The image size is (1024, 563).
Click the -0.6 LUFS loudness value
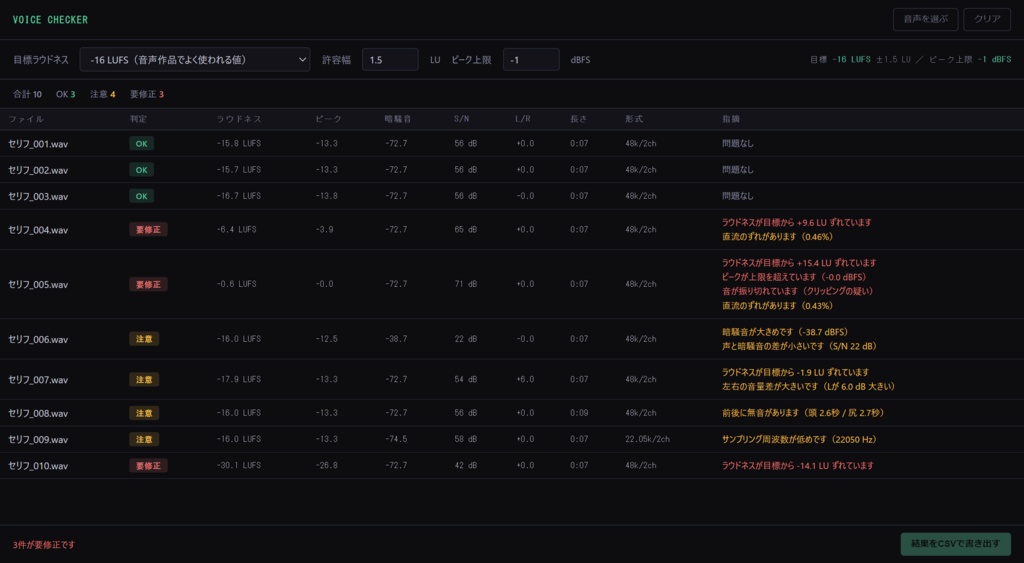pyautogui.click(x=236, y=284)
